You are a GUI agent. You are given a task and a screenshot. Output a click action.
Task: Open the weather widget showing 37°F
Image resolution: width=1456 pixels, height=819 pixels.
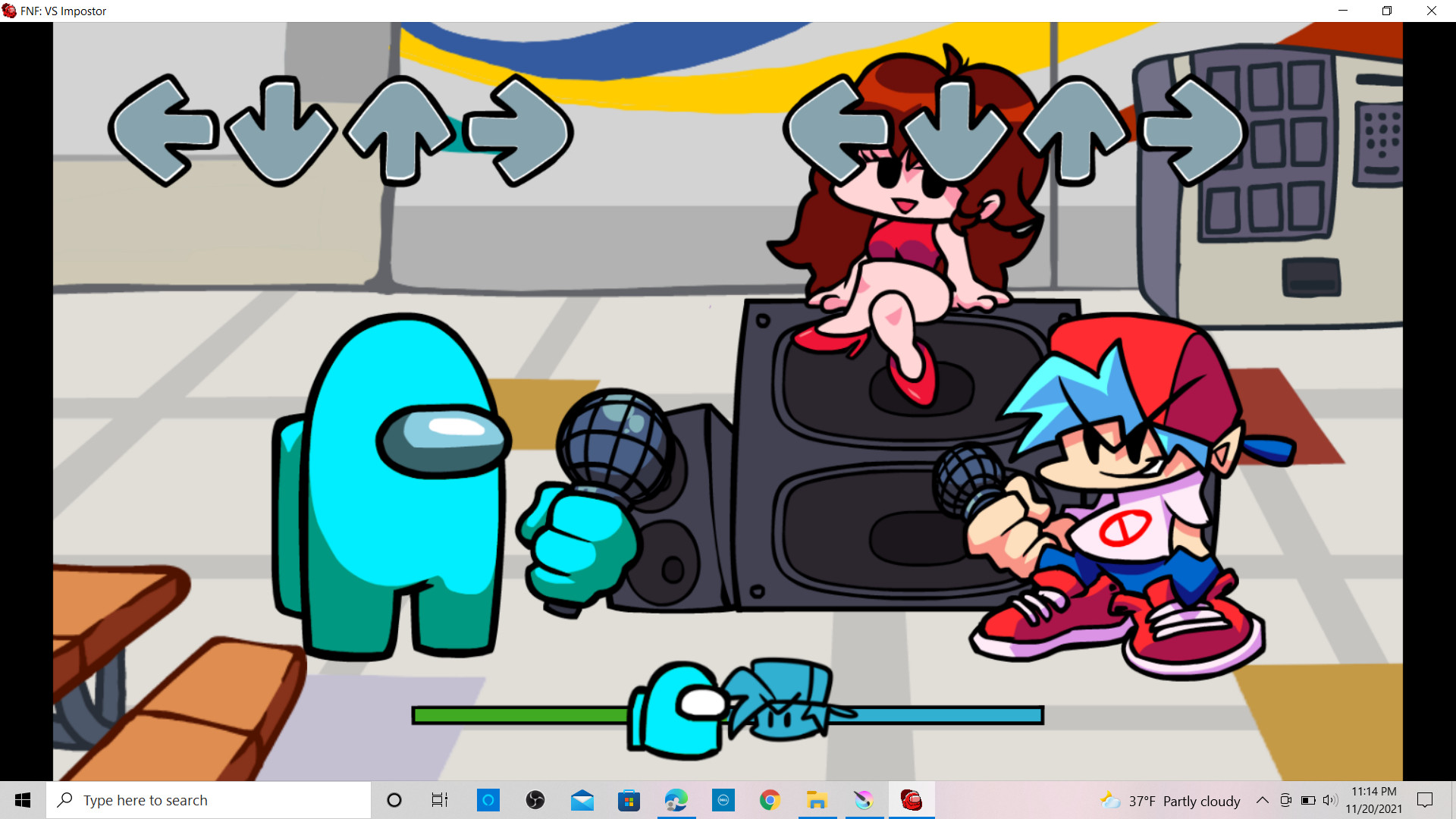click(1172, 801)
